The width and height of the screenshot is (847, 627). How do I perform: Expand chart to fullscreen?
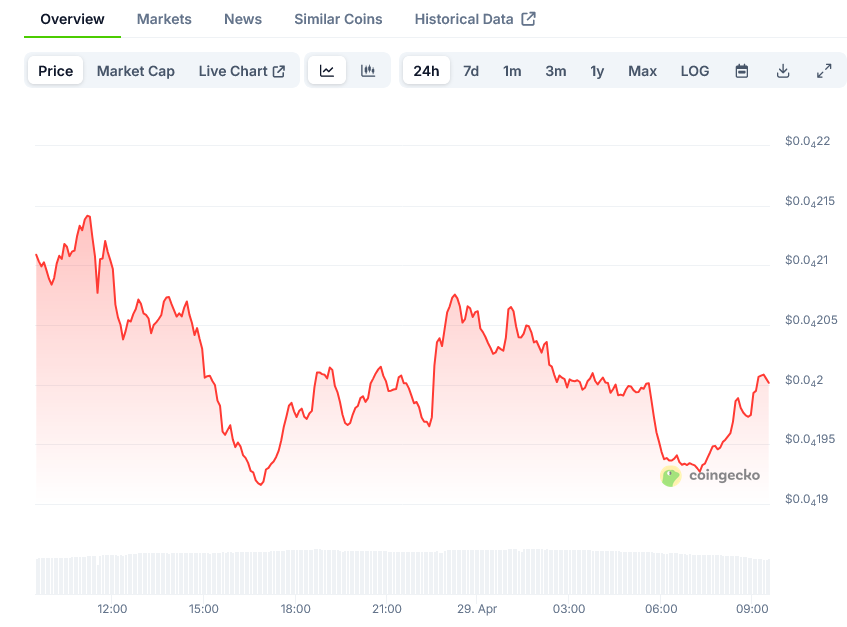[x=824, y=71]
